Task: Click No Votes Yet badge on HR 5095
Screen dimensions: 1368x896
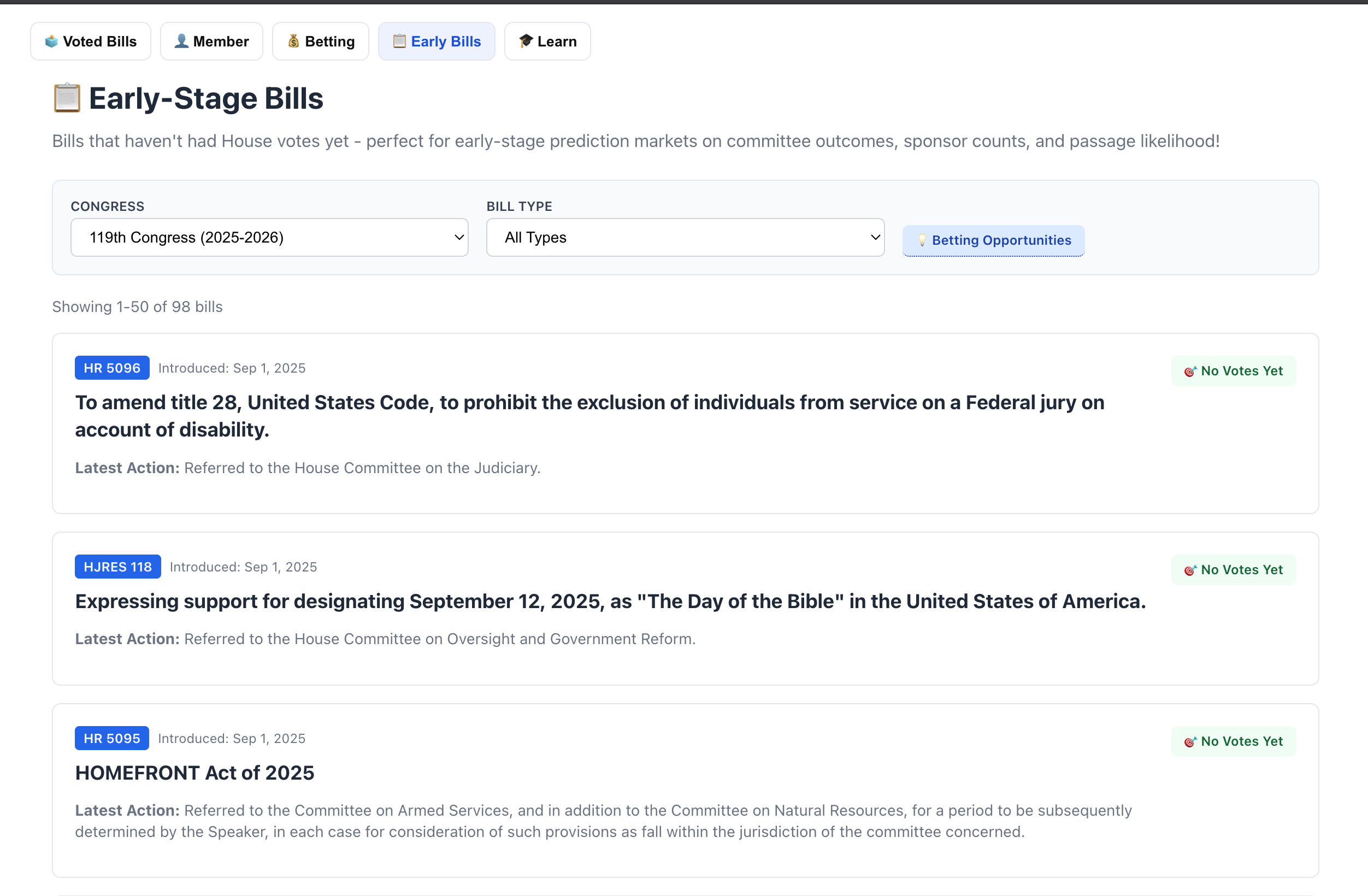Action: pos(1234,741)
